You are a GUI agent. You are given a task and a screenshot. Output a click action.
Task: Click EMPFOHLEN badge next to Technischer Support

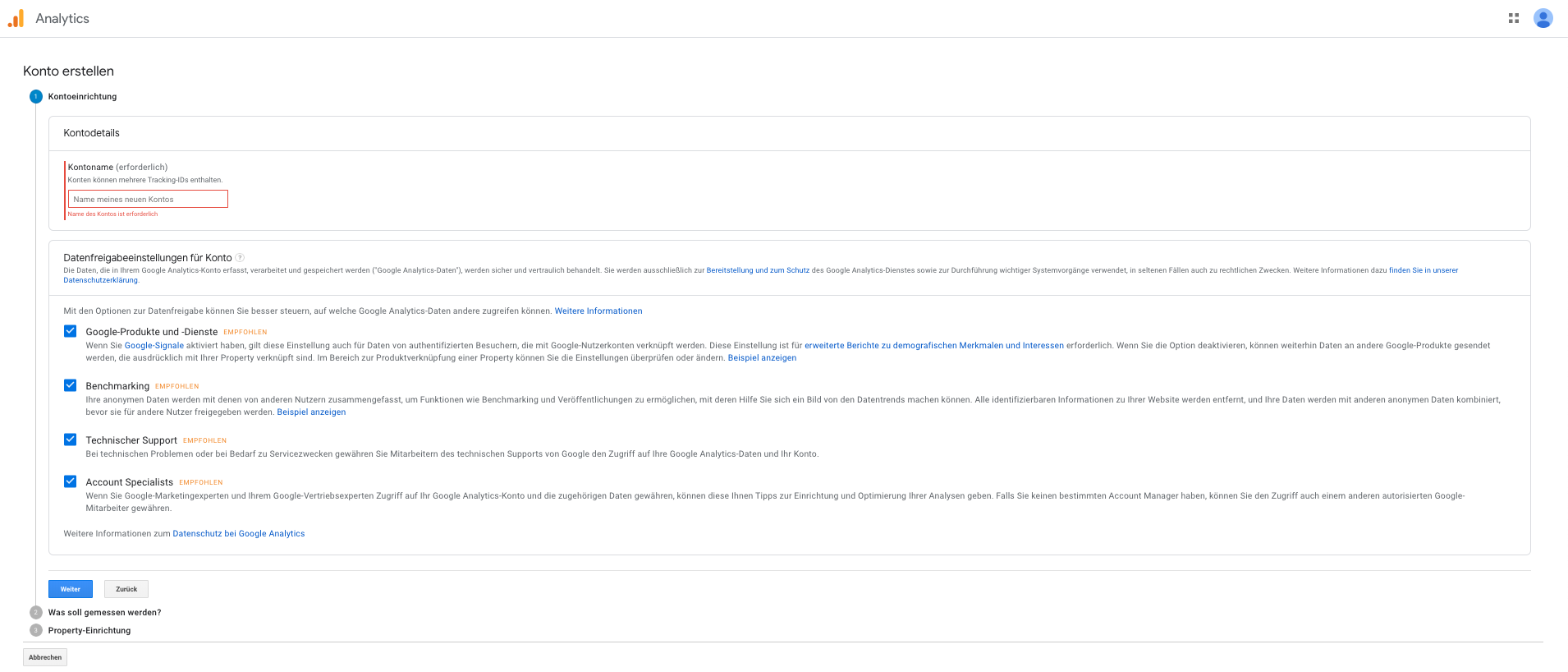(204, 440)
